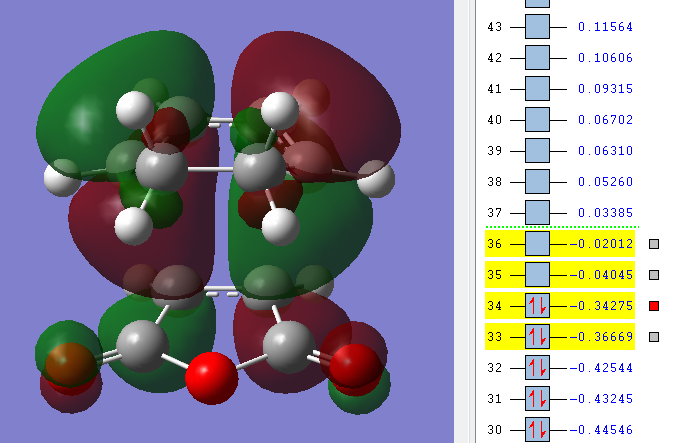This screenshot has width=677, height=443.
Task: Click energy value -0.34275
Action: (x=601, y=306)
